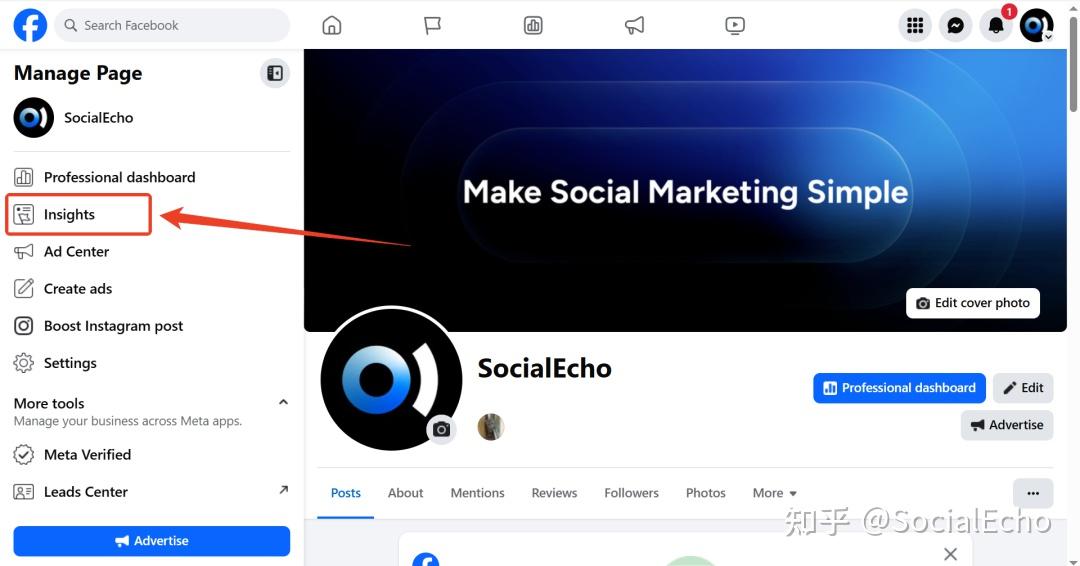Open the Home feed icon
1080x566 pixels.
tap(332, 25)
